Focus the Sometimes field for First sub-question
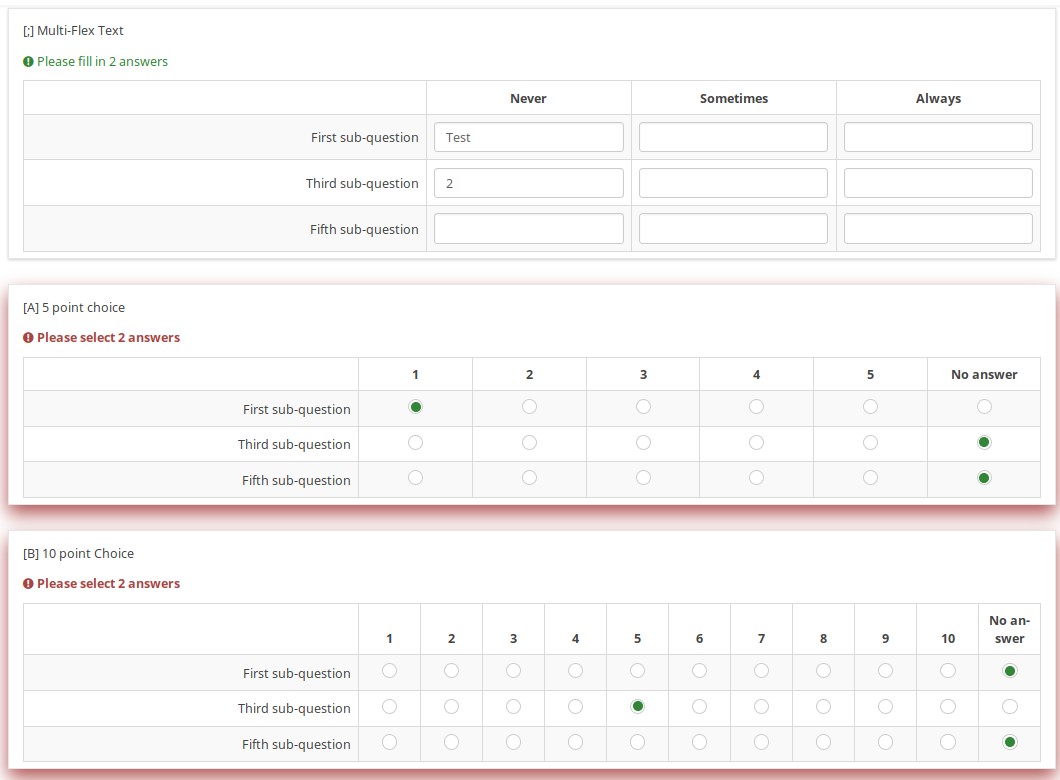Image resolution: width=1060 pixels, height=780 pixels. 733,137
